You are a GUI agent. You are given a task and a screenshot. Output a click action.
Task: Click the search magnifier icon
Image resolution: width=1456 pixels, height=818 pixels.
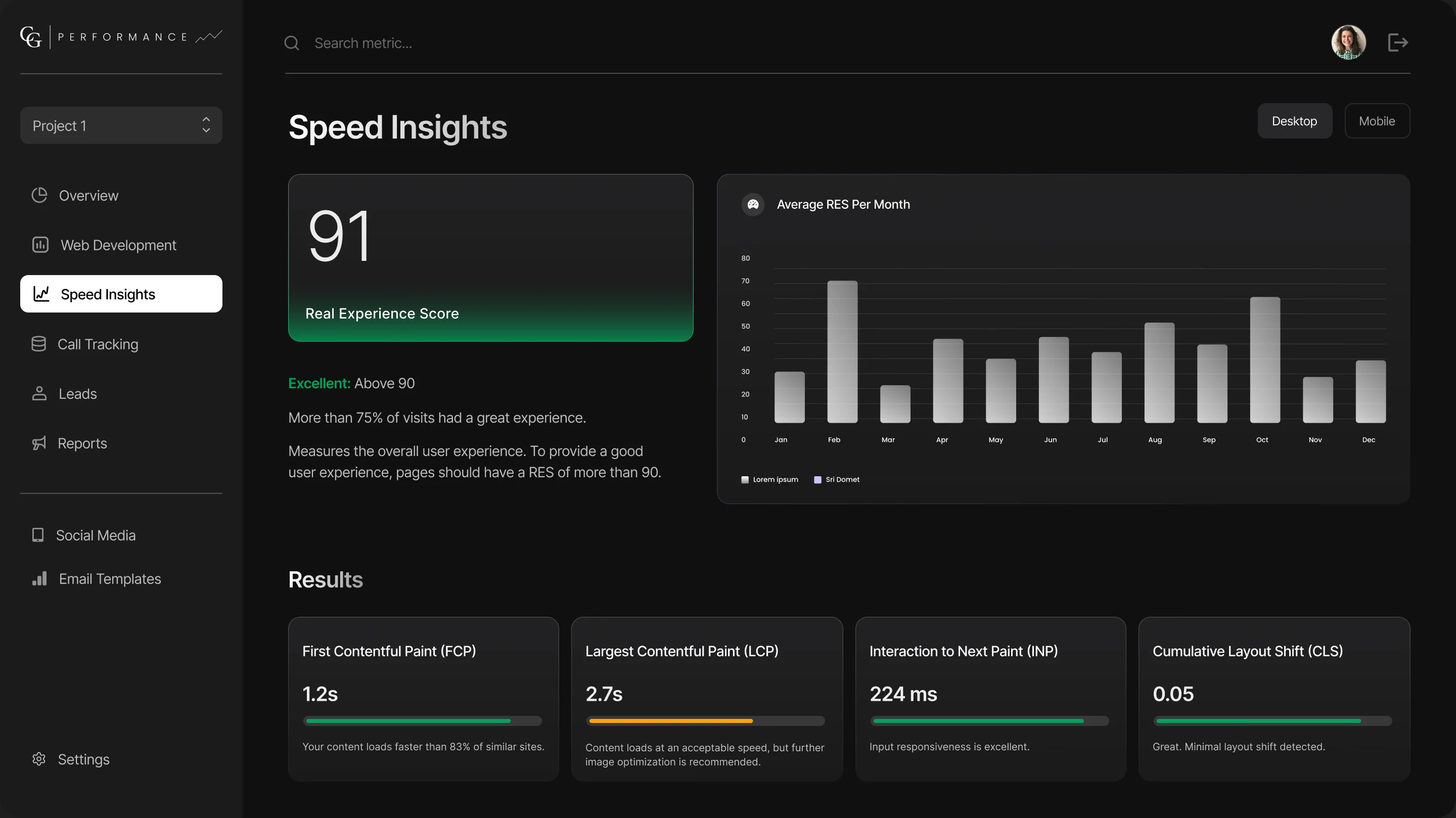click(292, 43)
